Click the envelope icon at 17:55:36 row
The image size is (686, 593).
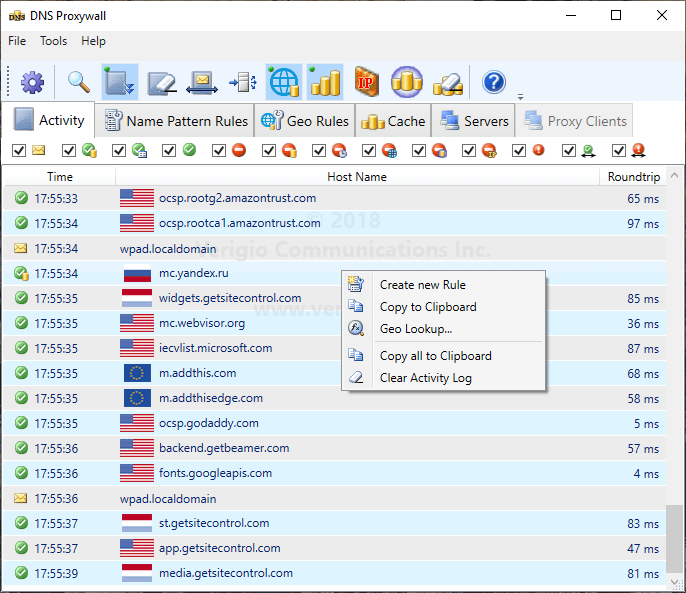pos(21,498)
